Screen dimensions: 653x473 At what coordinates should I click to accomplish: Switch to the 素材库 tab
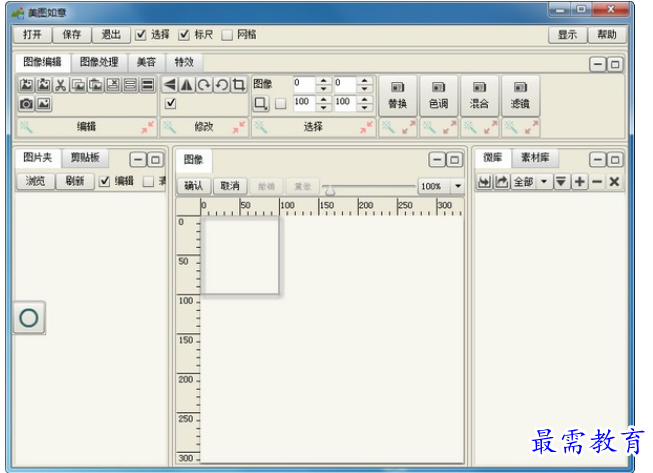tap(535, 157)
